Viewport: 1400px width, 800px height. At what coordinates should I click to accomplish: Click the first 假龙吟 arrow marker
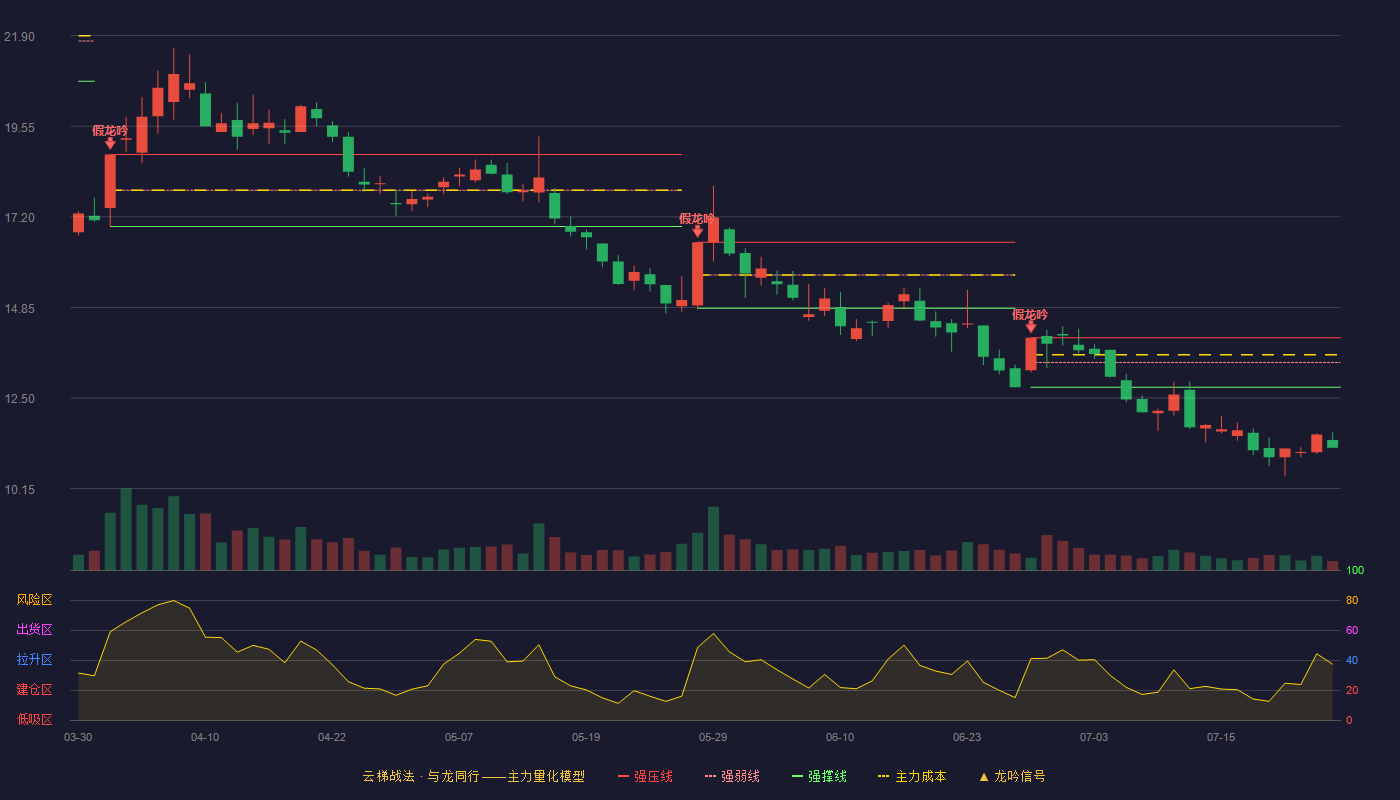click(x=110, y=143)
